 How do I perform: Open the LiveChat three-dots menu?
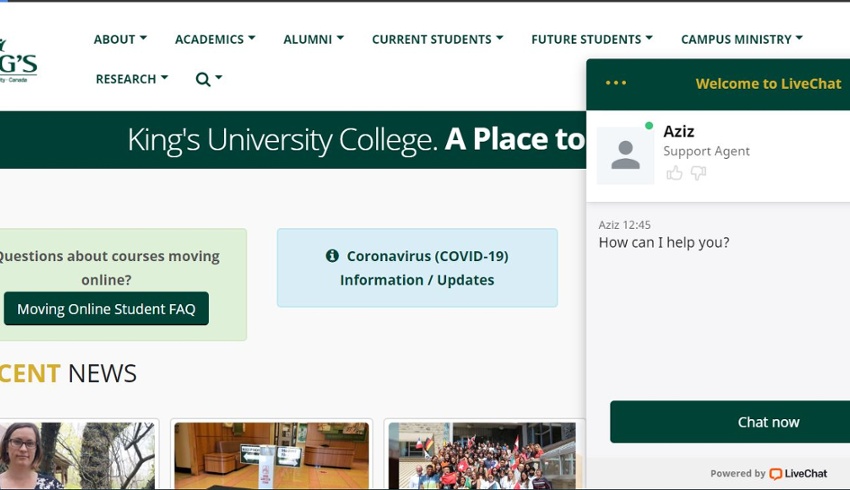tap(616, 83)
